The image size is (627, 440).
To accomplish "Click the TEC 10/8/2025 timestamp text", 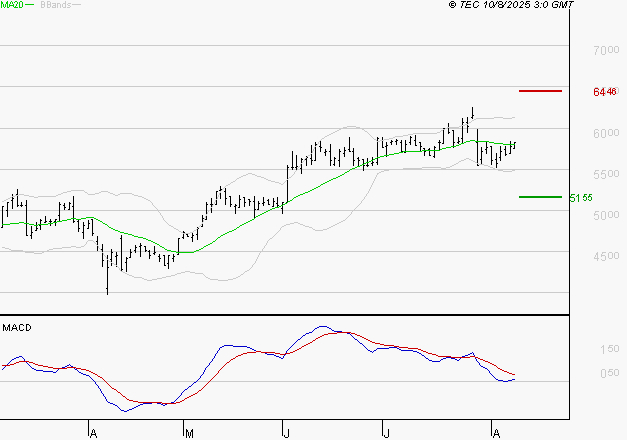I will (x=511, y=5).
